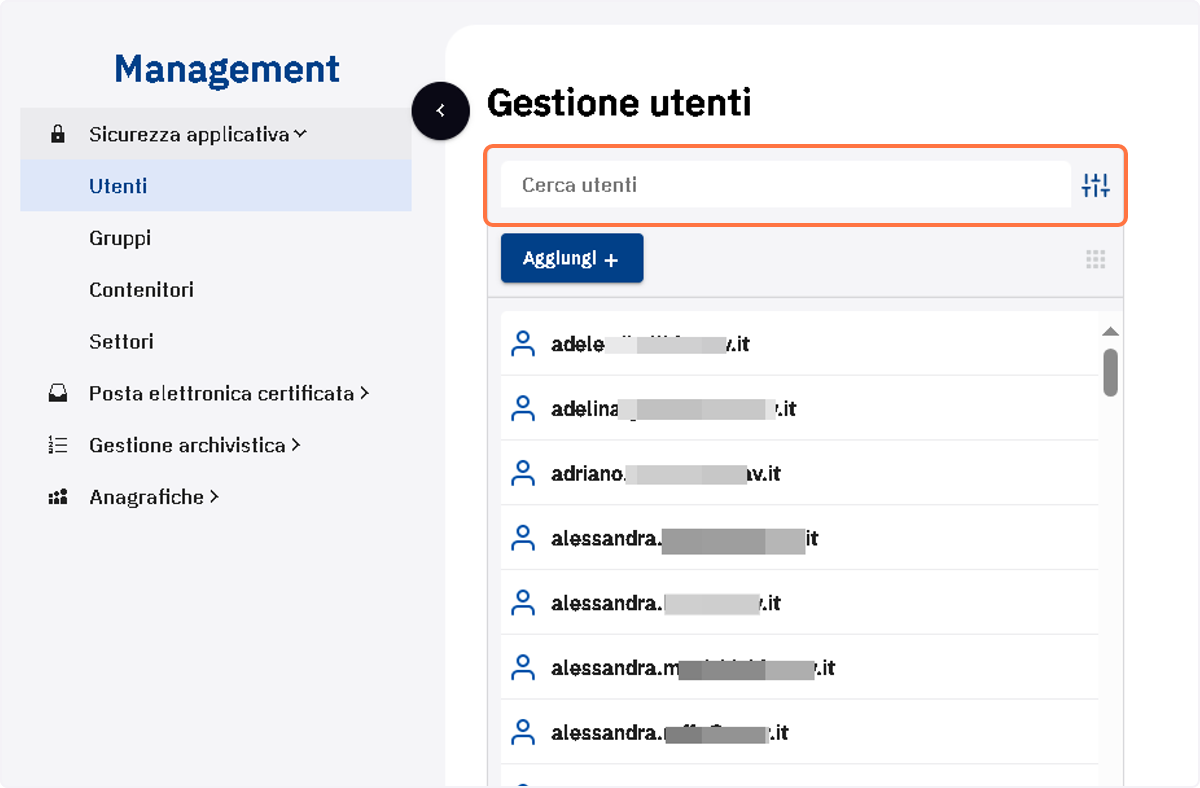Click the people icon beside Anagrafiche

58,498
